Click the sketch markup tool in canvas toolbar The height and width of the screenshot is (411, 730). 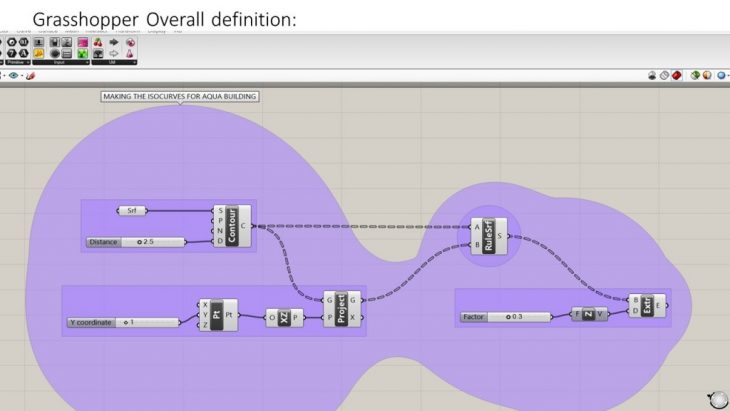pyautogui.click(x=31, y=75)
